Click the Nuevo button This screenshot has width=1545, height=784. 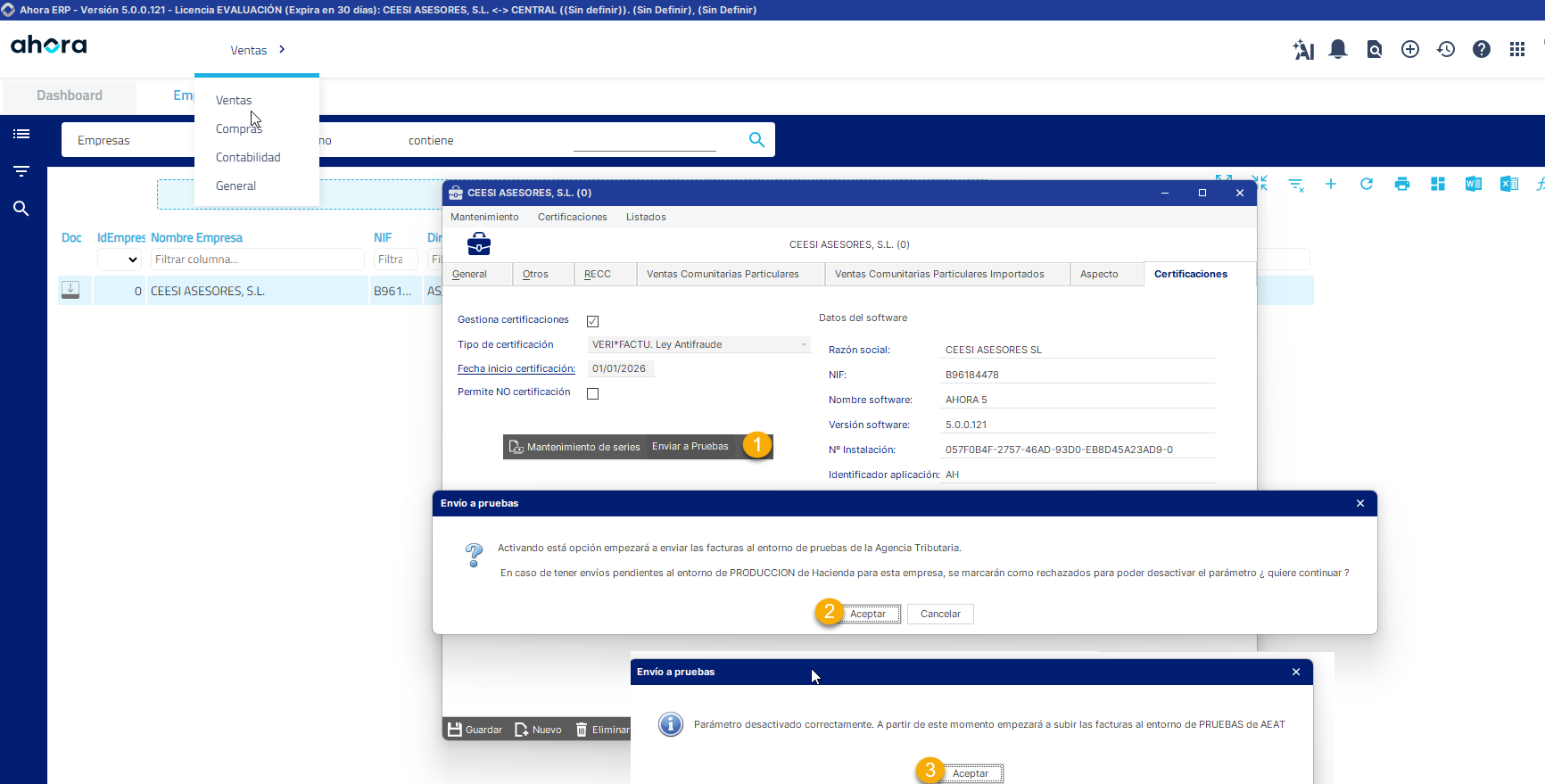tap(539, 730)
